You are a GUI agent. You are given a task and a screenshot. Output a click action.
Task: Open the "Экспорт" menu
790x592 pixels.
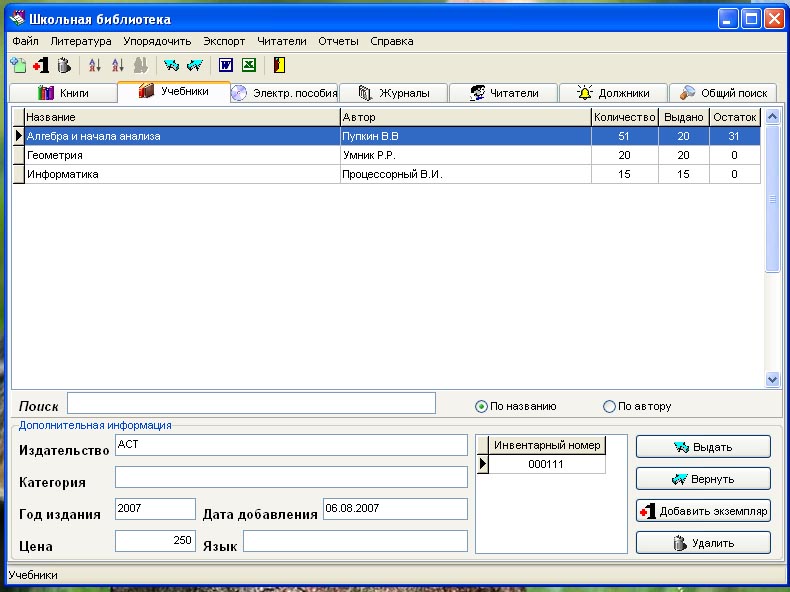tap(223, 41)
